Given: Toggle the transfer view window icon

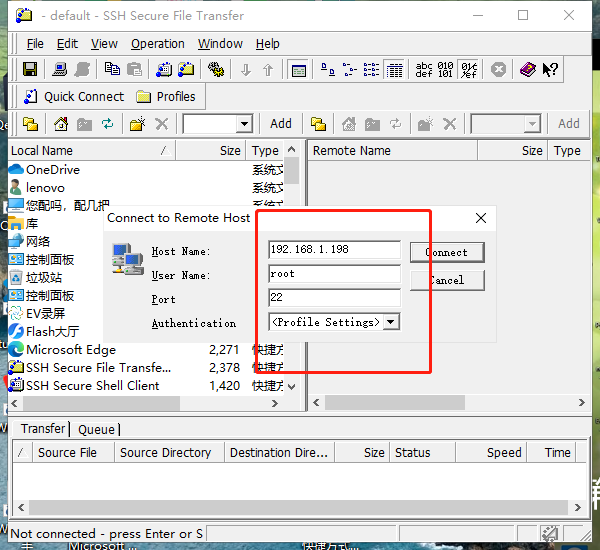Looking at the screenshot, I should [x=298, y=70].
